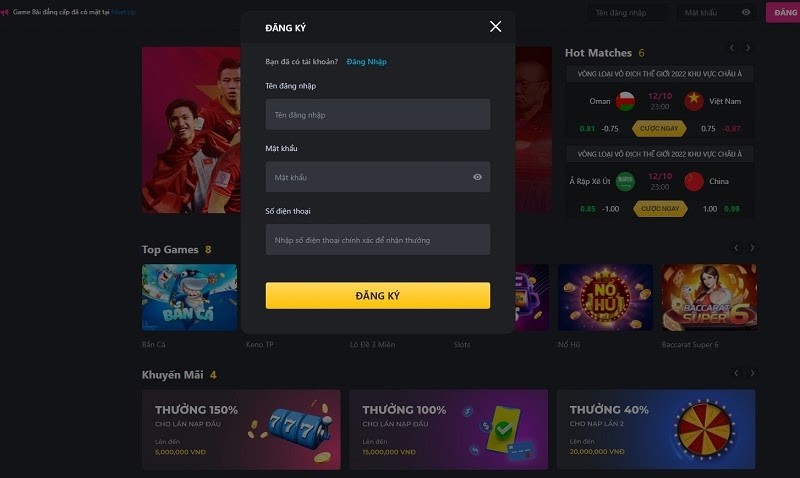This screenshot has height=478, width=800.
Task: Toggle password visibility in registration form
Action: click(478, 177)
